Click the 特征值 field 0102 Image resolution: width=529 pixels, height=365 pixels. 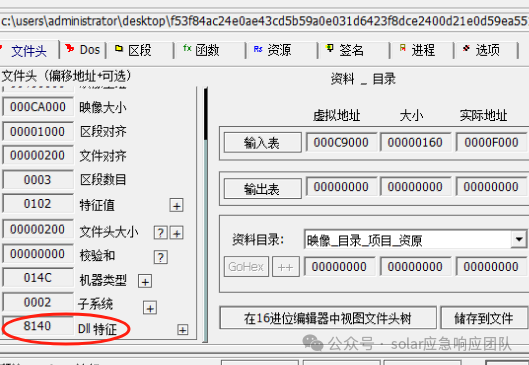[x=38, y=203]
